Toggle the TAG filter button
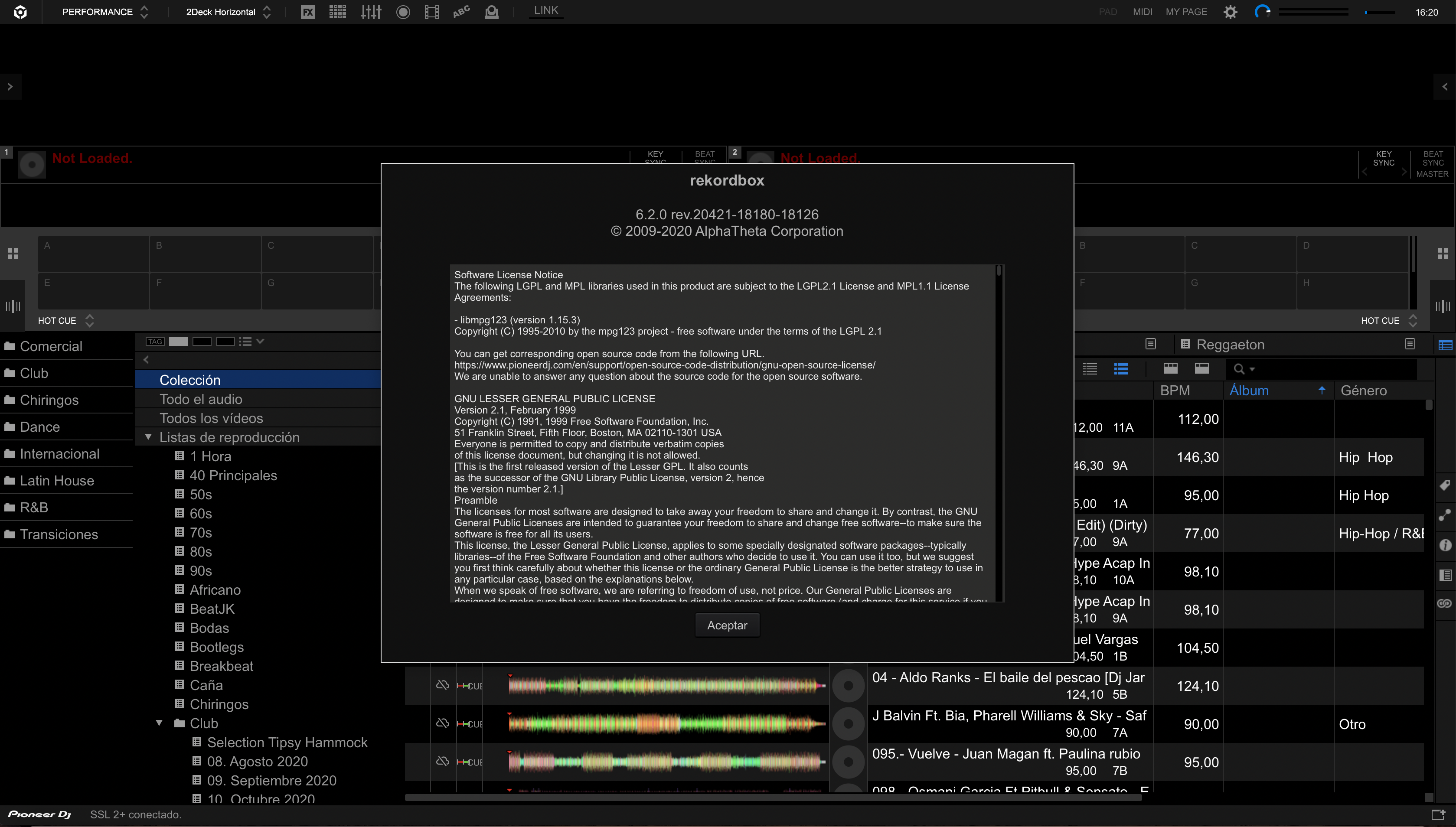The image size is (1456, 827). pos(155,342)
